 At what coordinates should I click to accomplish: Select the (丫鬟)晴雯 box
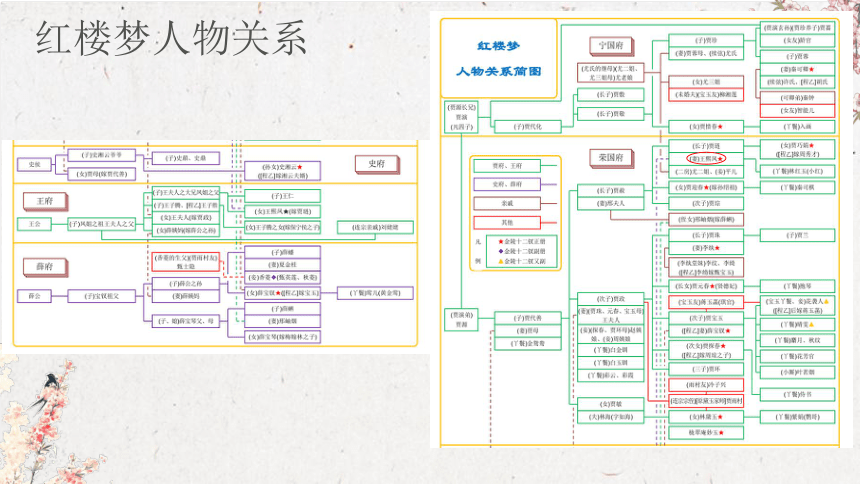tap(797, 325)
